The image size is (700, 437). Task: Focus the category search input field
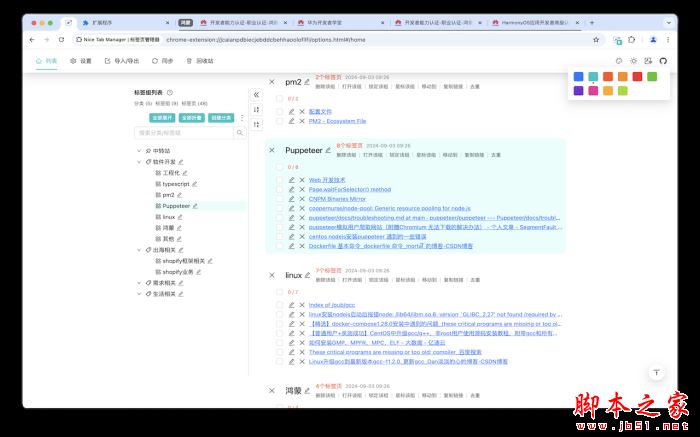point(183,133)
